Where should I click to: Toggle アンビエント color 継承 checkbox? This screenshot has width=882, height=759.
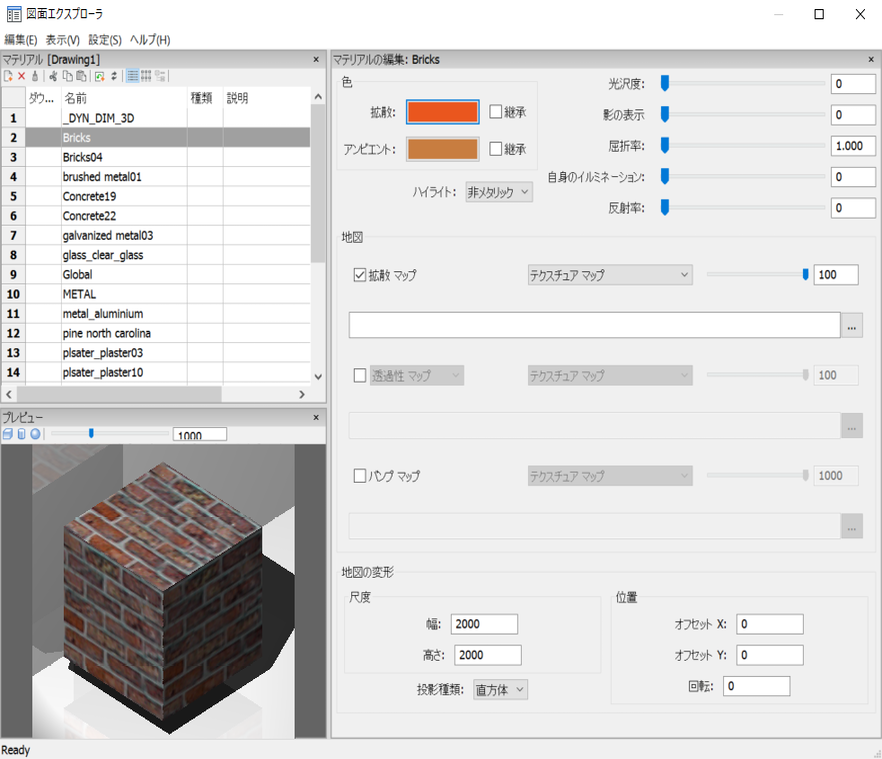[496, 149]
